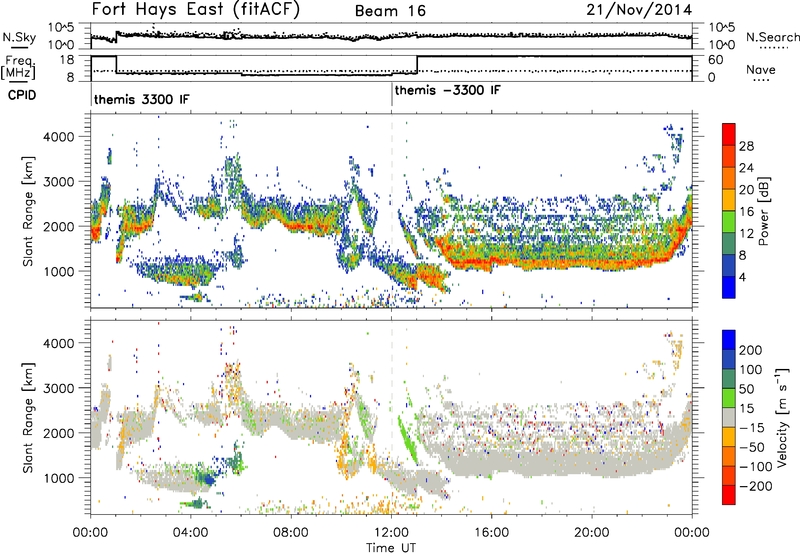Click the 'N.Search' legend label
This screenshot has height=554, width=800.
click(773, 37)
